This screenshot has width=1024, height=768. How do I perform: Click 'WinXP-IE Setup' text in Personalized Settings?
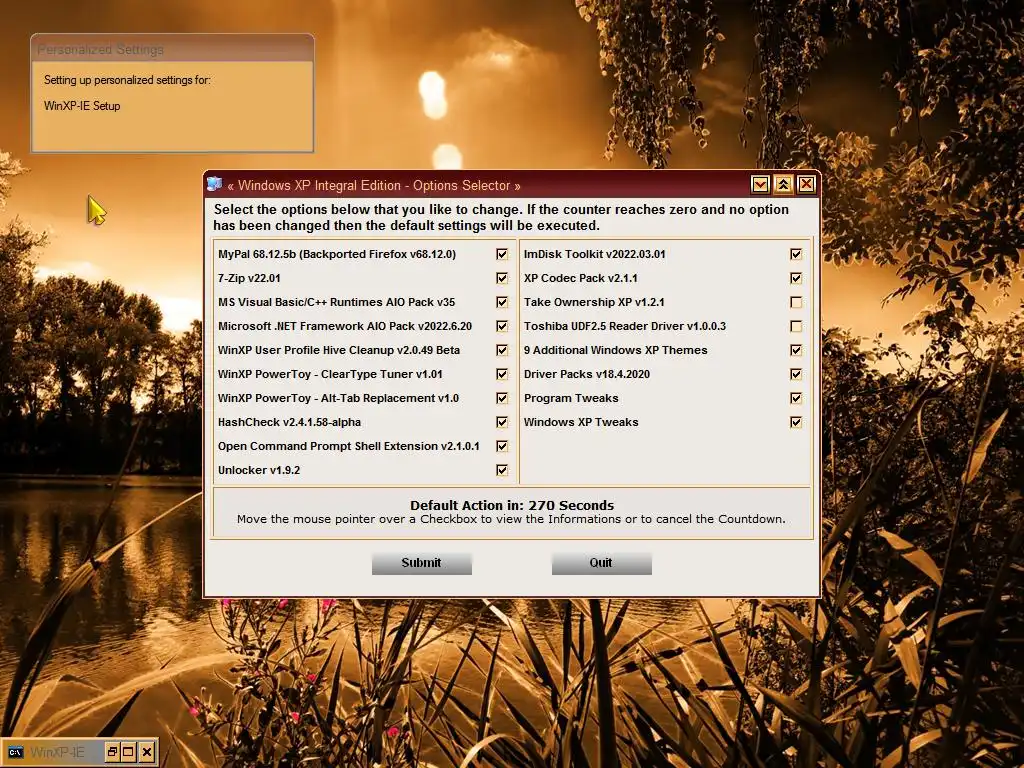pyautogui.click(x=82, y=106)
